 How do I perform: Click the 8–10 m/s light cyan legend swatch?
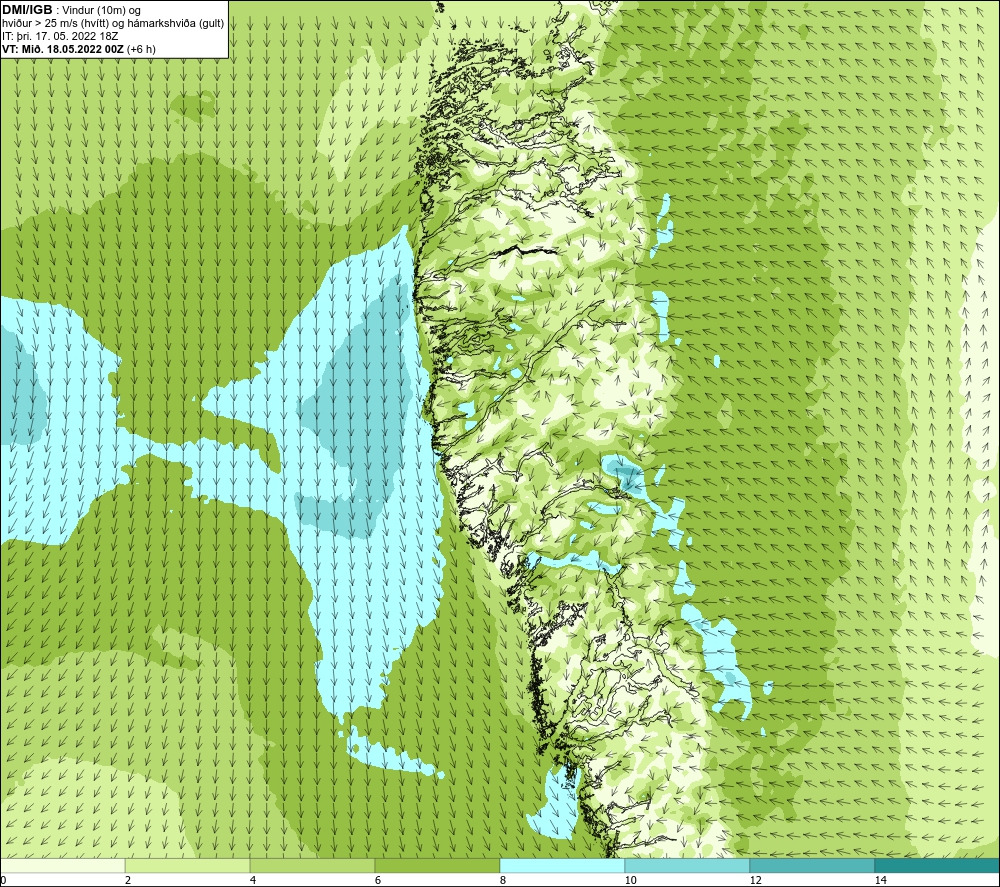[x=562, y=865]
